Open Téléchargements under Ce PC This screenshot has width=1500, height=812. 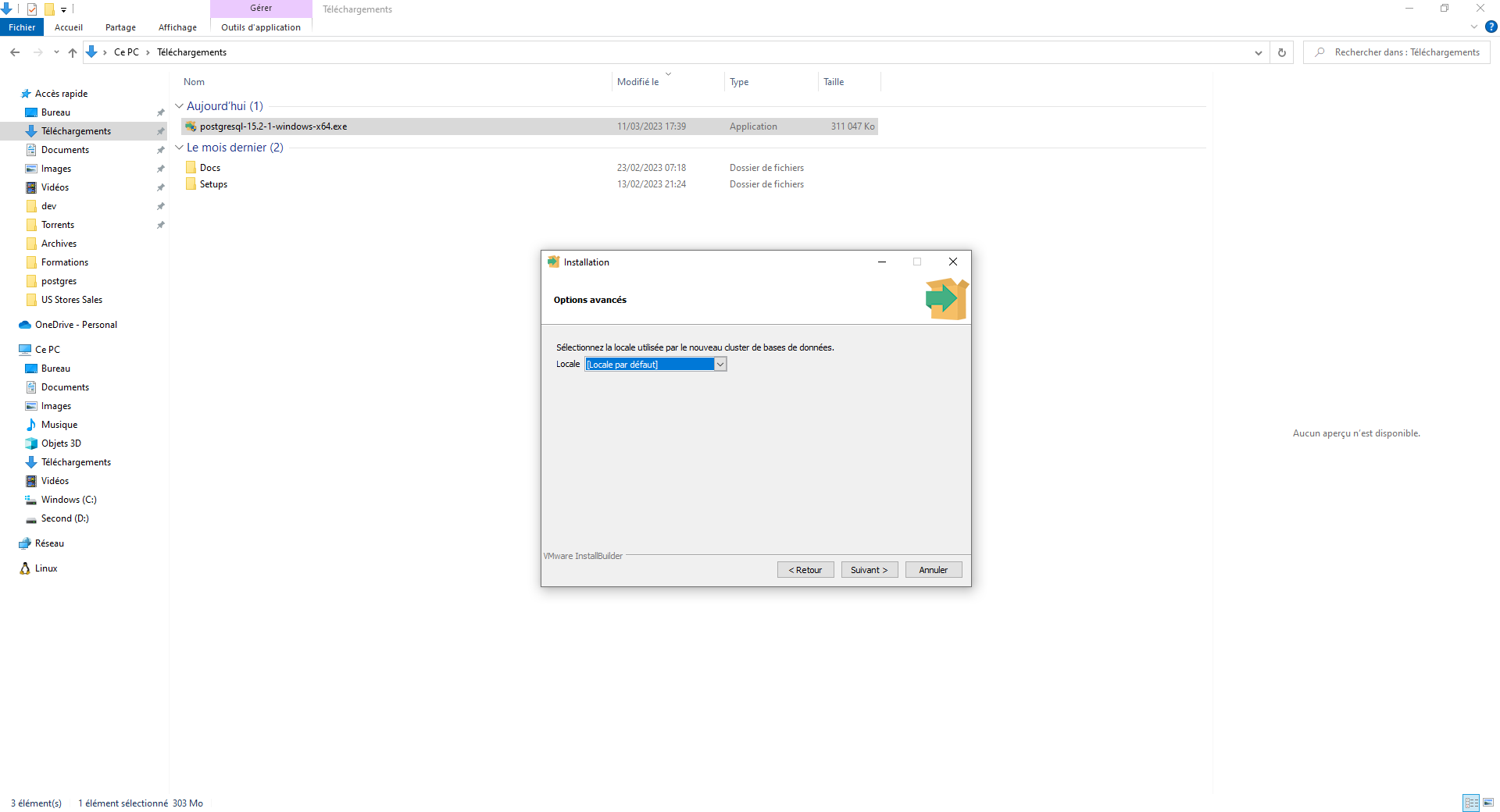(76, 462)
